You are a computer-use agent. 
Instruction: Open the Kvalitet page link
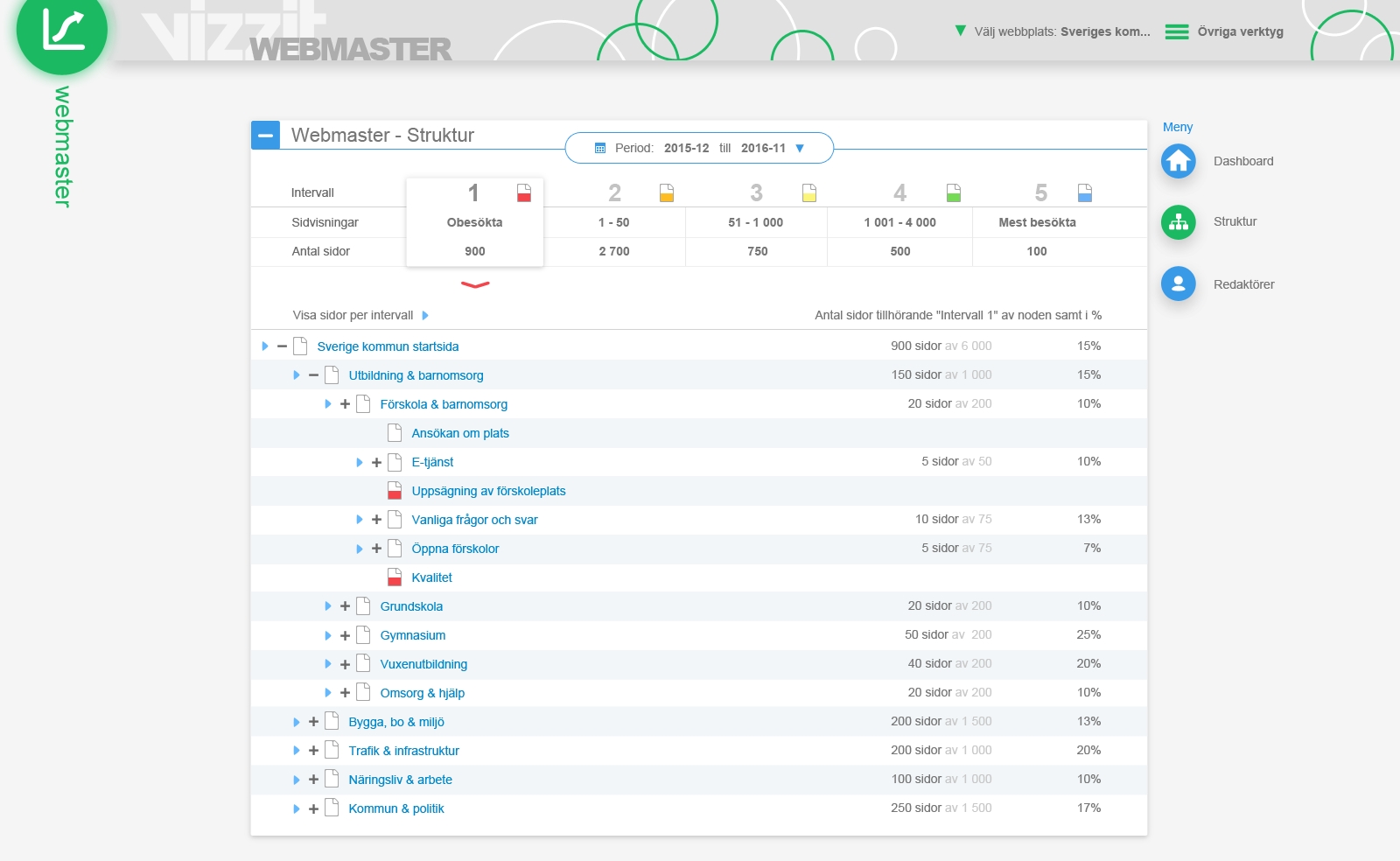[x=431, y=577]
